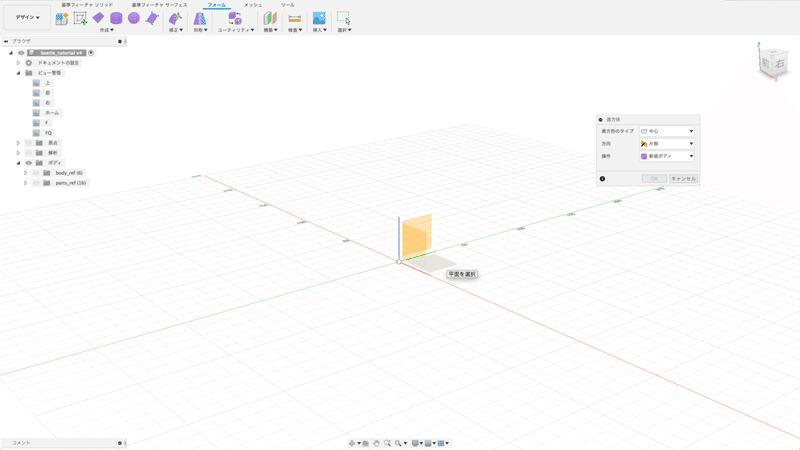
Task: Collapse the box dialog header icon
Action: pos(601,119)
